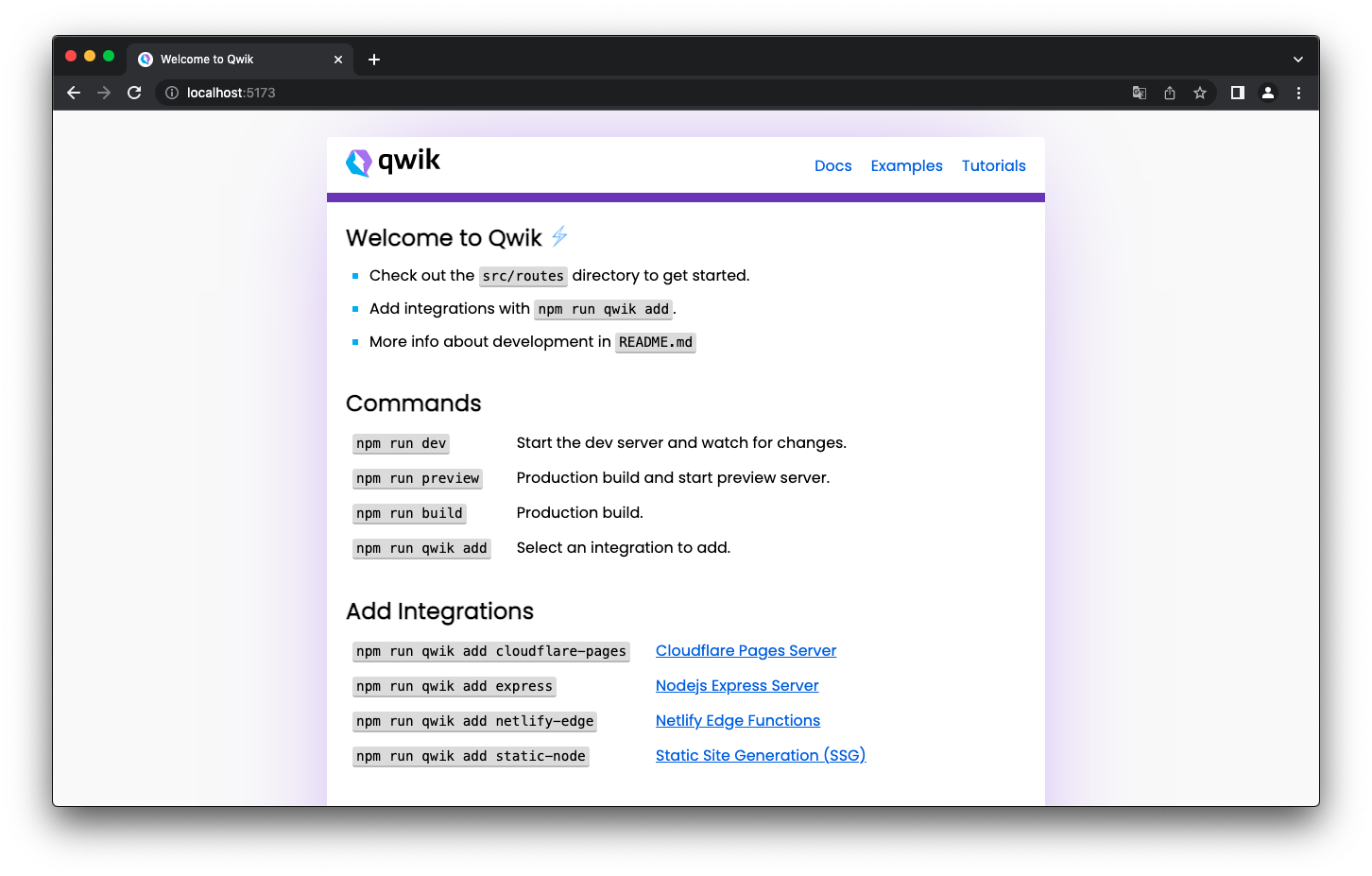Open Netlify Edge Functions link
Image resolution: width=1372 pixels, height=876 pixels.
click(x=738, y=720)
